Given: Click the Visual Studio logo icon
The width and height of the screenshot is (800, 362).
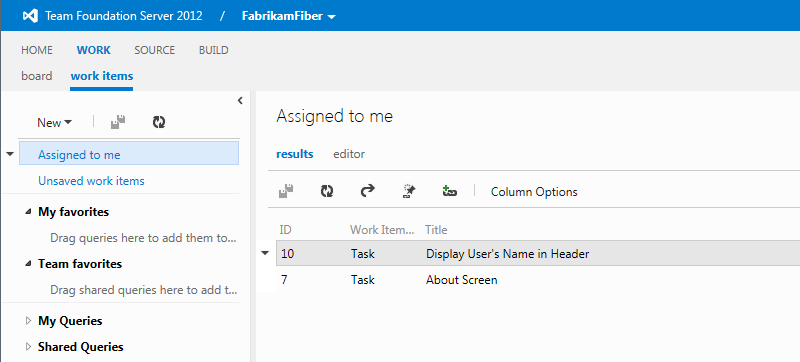Looking at the screenshot, I should coord(30,16).
